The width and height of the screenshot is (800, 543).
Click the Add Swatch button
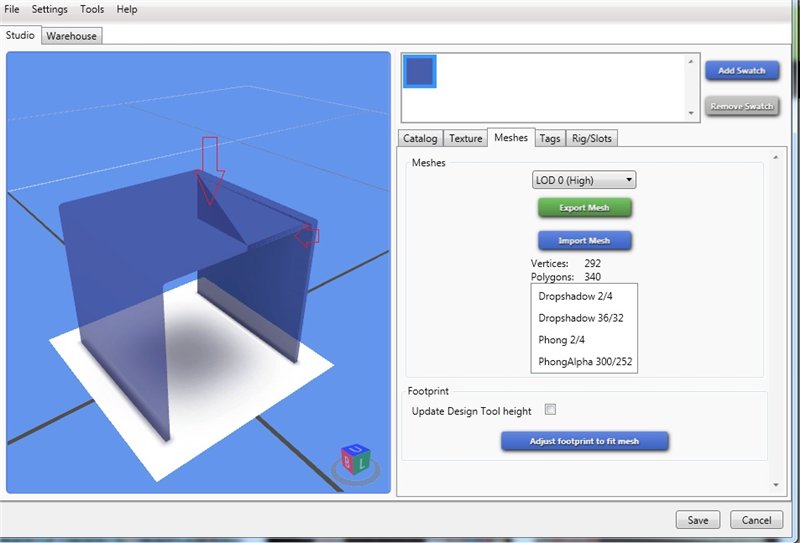coord(742,71)
